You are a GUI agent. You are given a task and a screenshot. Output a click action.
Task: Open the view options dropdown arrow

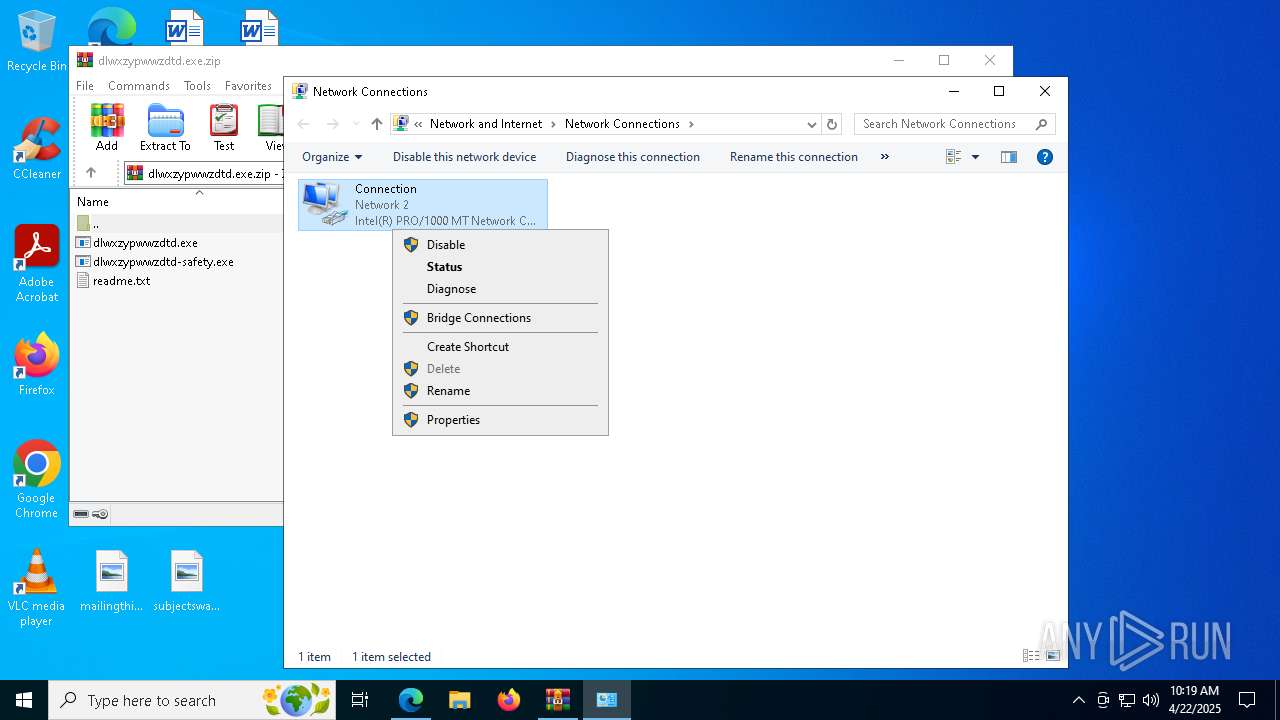point(975,157)
